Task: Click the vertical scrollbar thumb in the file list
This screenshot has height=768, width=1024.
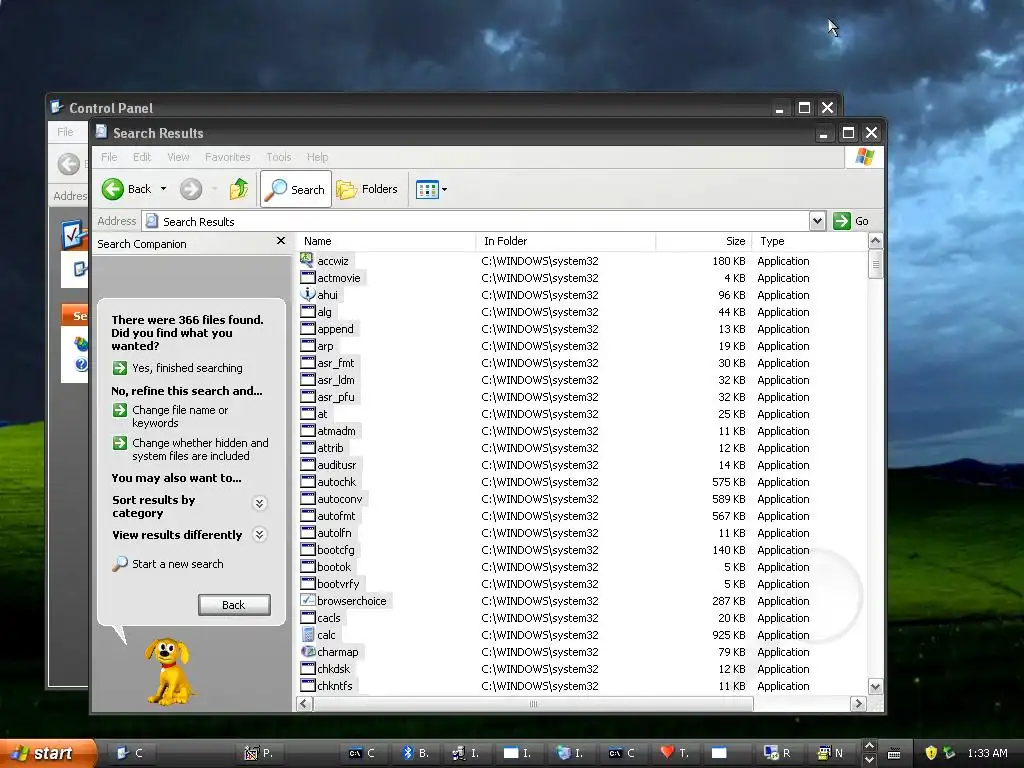Action: [x=875, y=264]
